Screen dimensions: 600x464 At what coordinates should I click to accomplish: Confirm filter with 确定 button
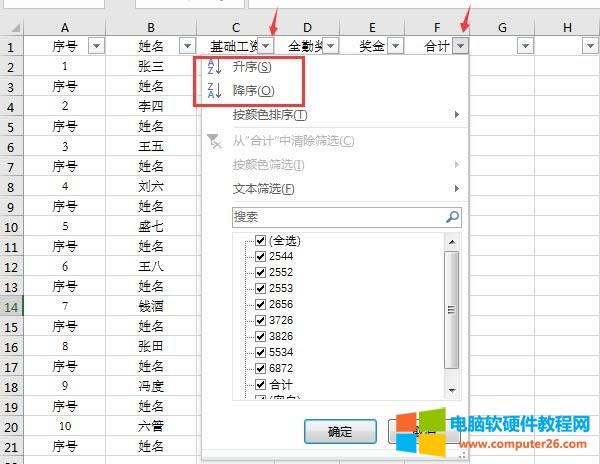340,431
